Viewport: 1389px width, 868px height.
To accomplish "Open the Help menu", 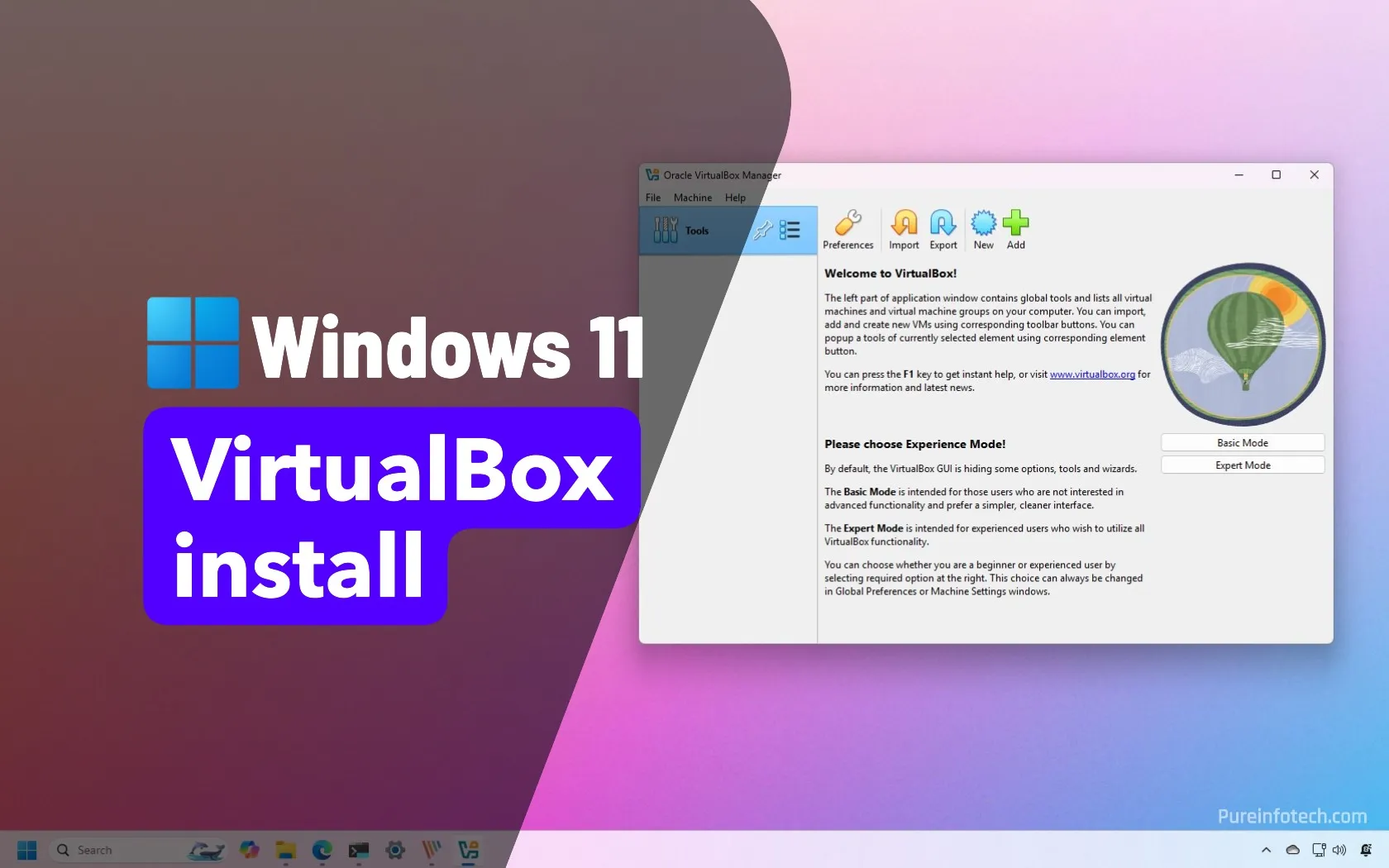I will (734, 198).
